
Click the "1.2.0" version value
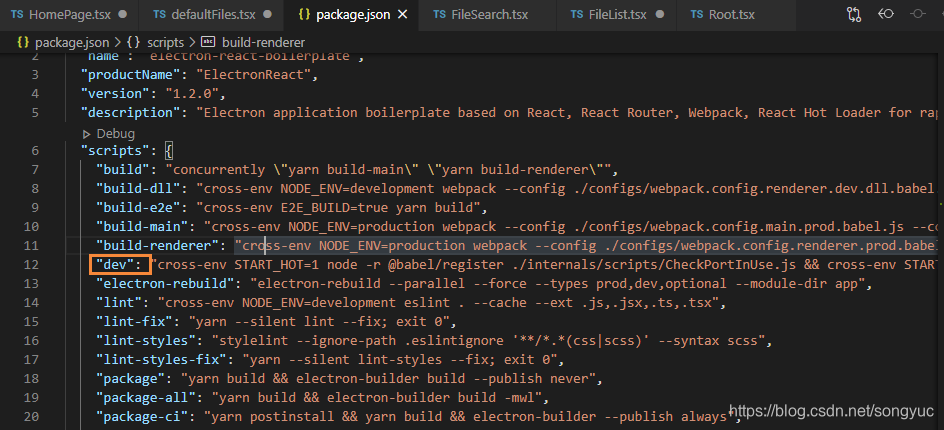[191, 93]
